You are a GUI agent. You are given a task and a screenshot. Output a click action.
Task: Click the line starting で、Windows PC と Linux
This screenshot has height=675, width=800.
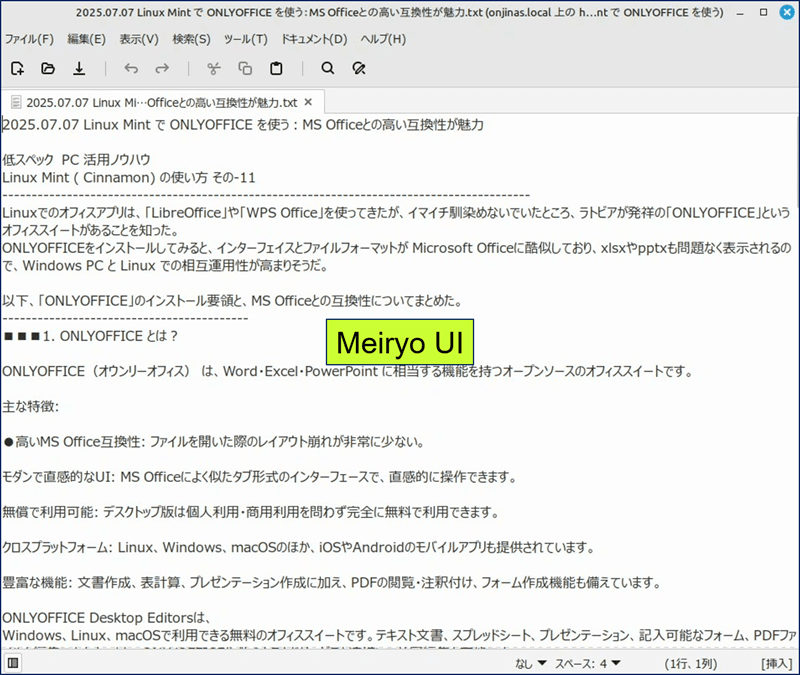click(165, 266)
